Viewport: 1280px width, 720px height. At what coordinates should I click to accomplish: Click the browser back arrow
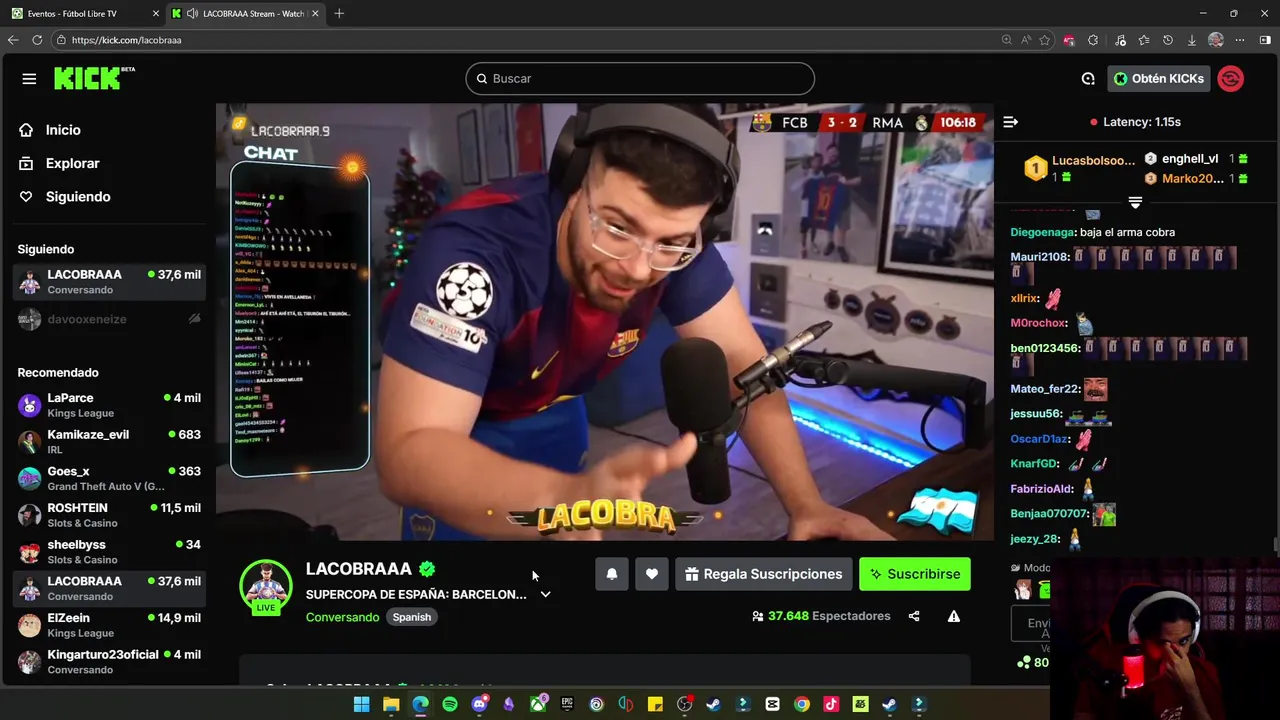(x=13, y=40)
